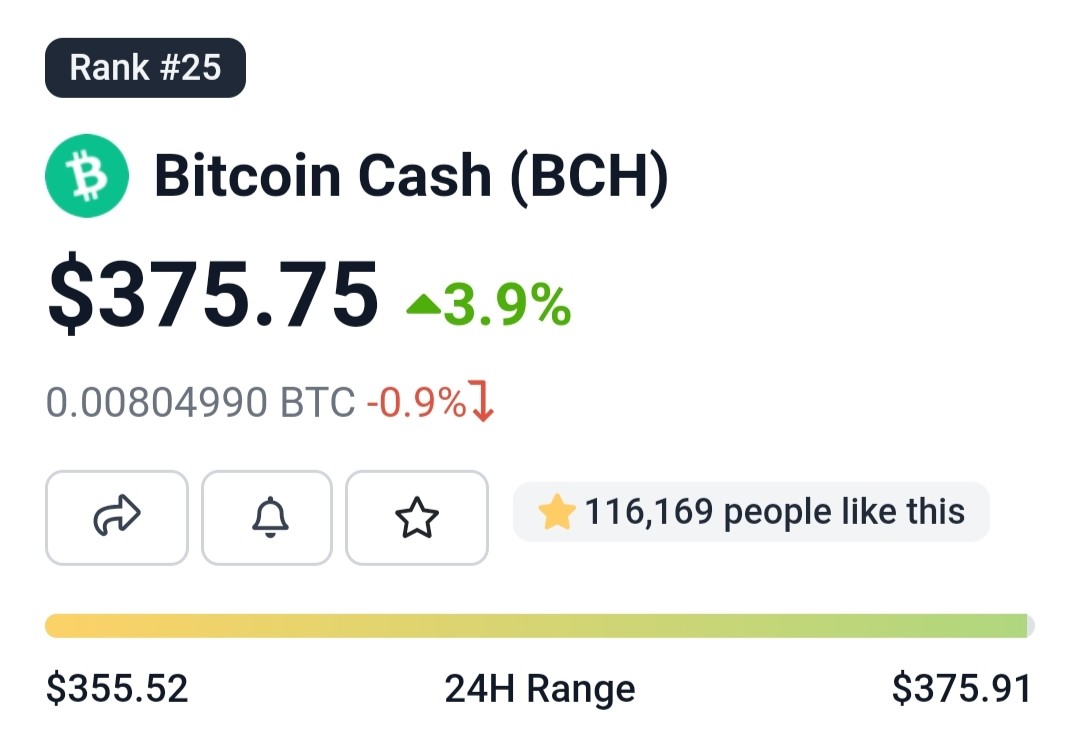This screenshot has height=754, width=1080.
Task: Click the red downward arrow beside -0.9%
Action: [482, 401]
